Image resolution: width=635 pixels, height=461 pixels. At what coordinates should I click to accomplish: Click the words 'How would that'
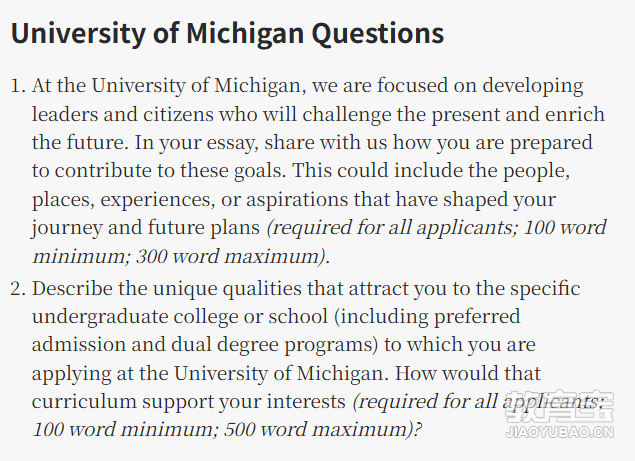(468, 373)
